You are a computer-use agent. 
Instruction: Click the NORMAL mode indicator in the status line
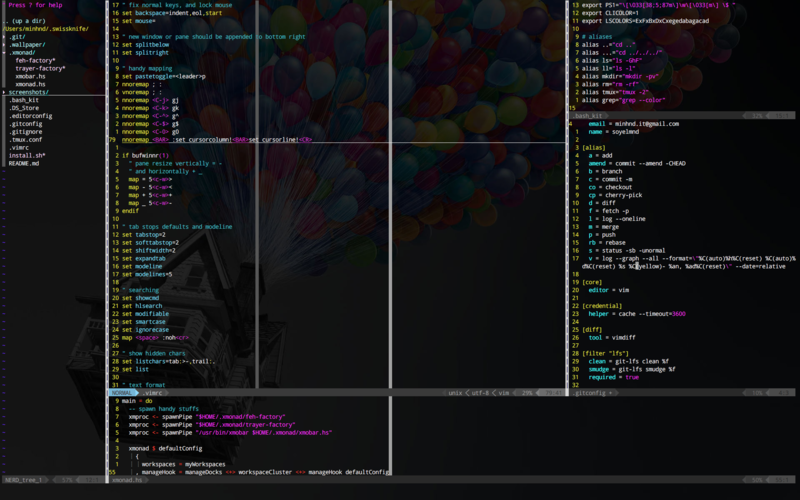[121, 393]
